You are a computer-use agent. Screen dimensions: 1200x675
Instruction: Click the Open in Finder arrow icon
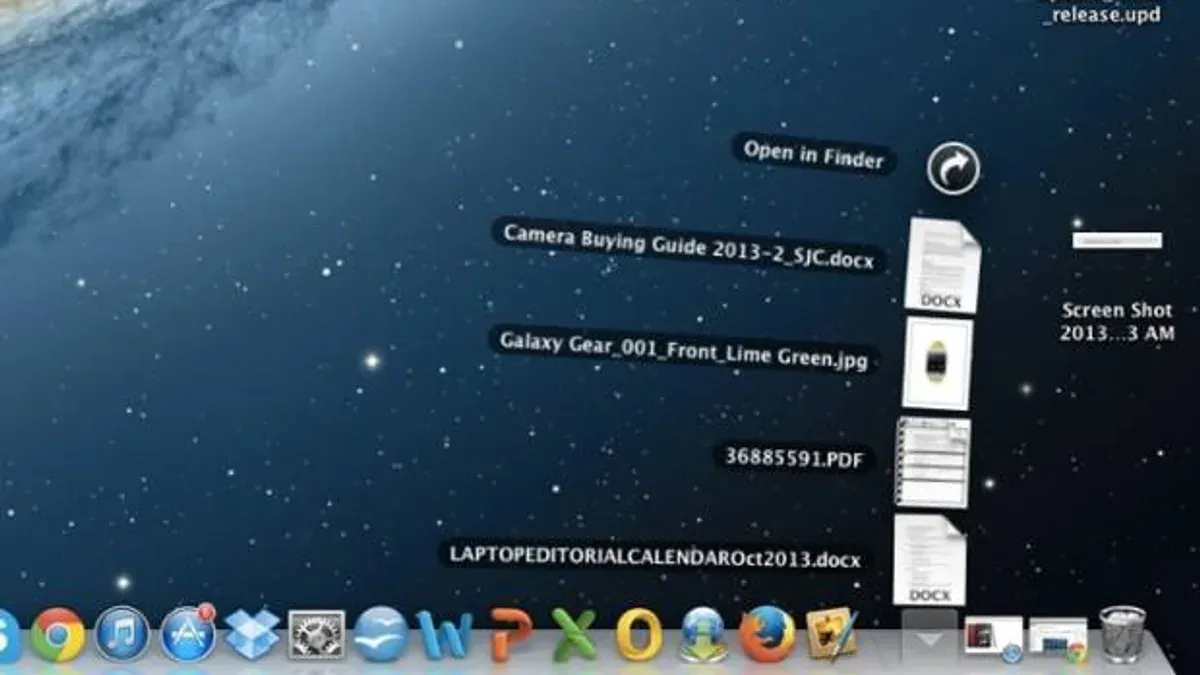[x=953, y=167]
